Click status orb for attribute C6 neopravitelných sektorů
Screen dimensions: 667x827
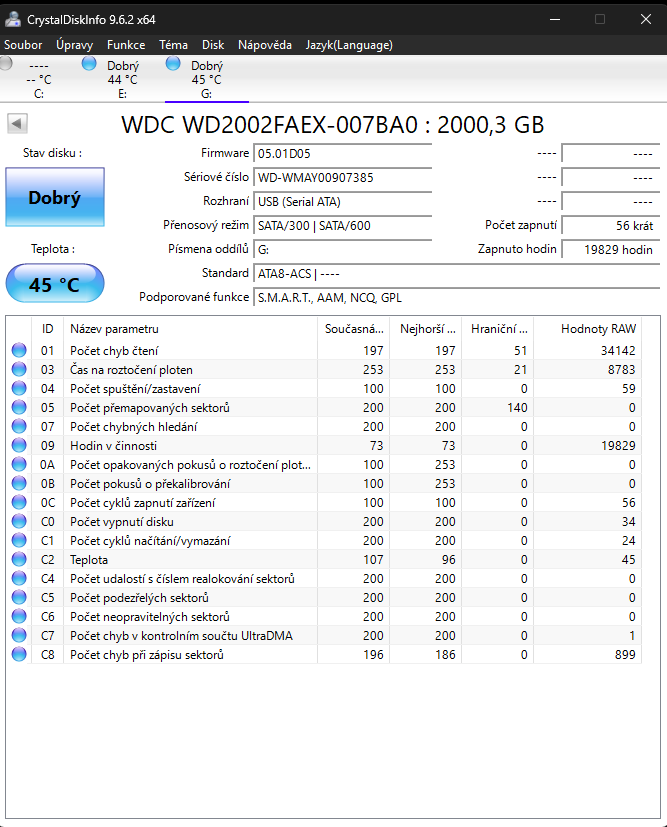pyautogui.click(x=19, y=616)
